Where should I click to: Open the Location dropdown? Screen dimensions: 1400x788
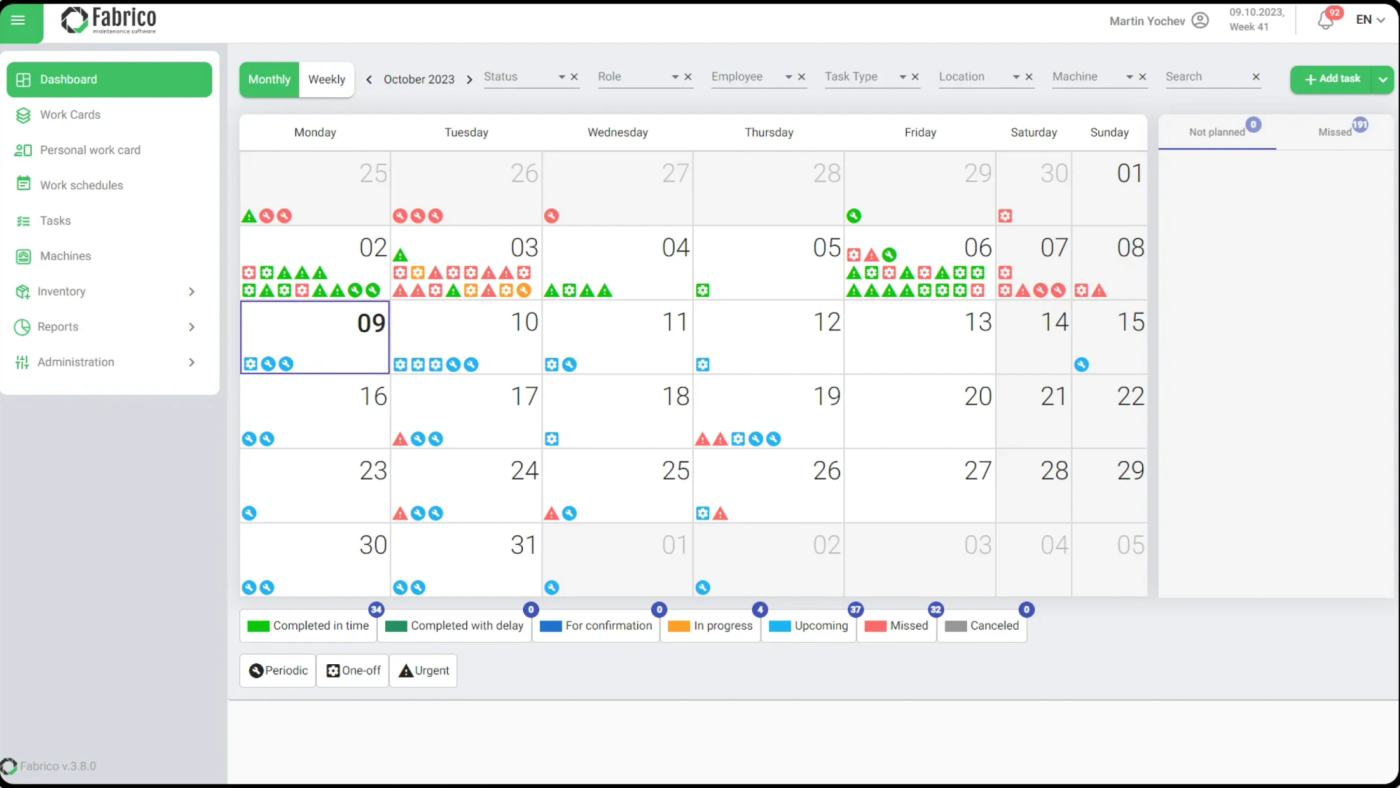(x=1016, y=77)
